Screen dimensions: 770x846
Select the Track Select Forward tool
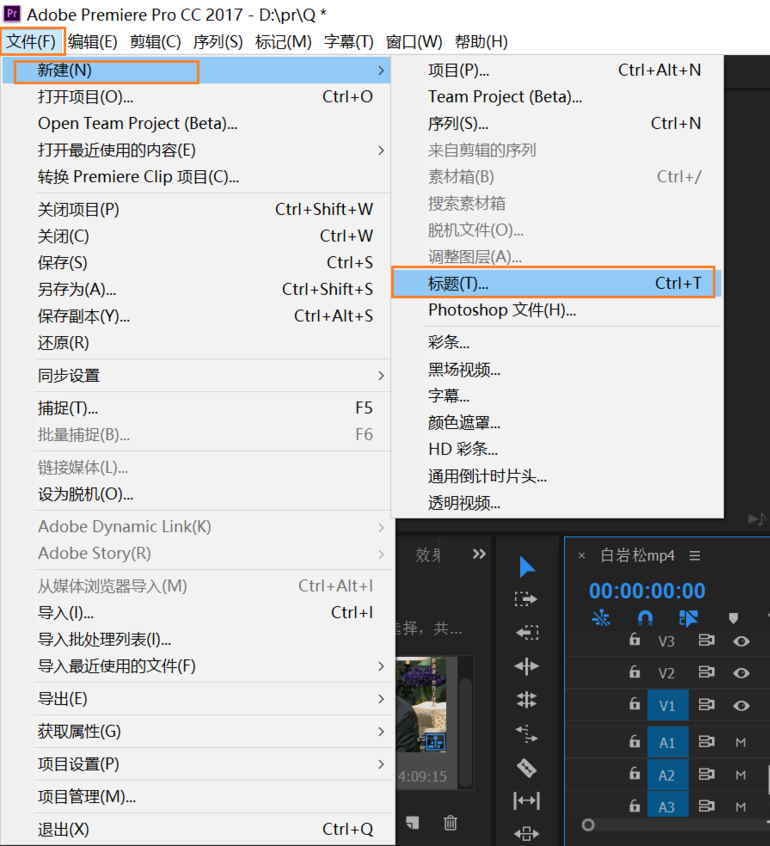click(526, 600)
